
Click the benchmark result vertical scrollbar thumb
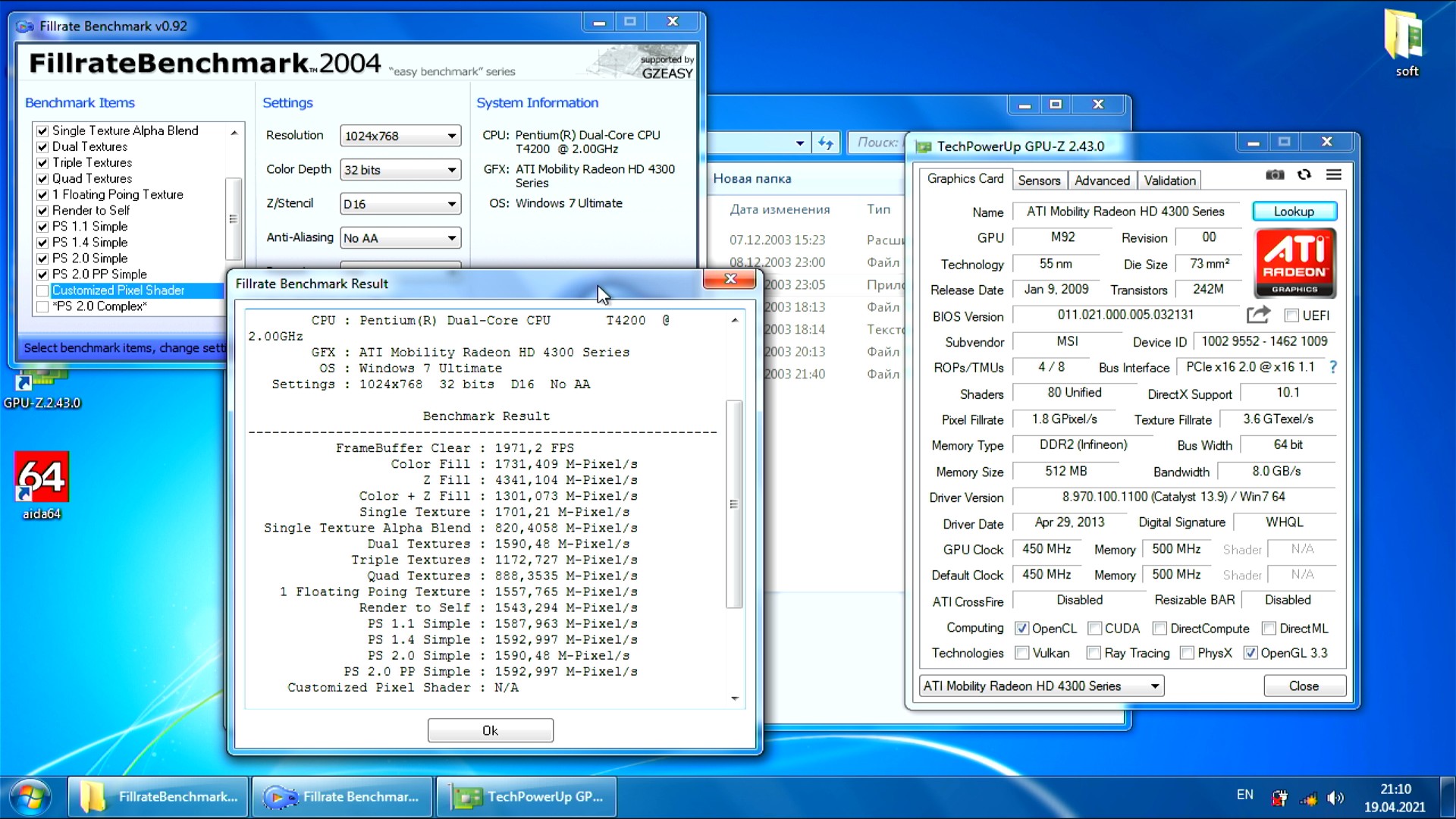coord(733,504)
